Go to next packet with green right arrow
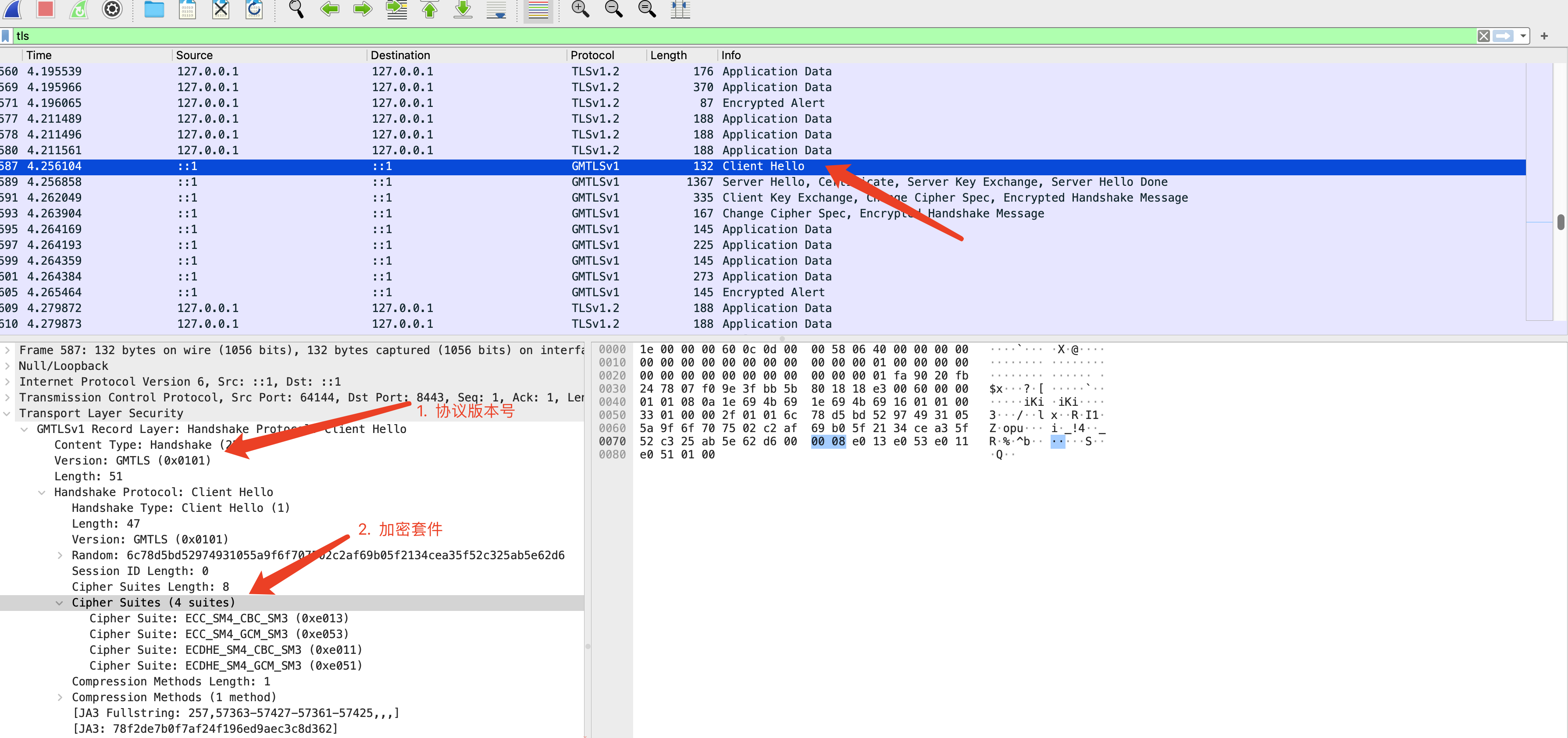 (x=363, y=8)
